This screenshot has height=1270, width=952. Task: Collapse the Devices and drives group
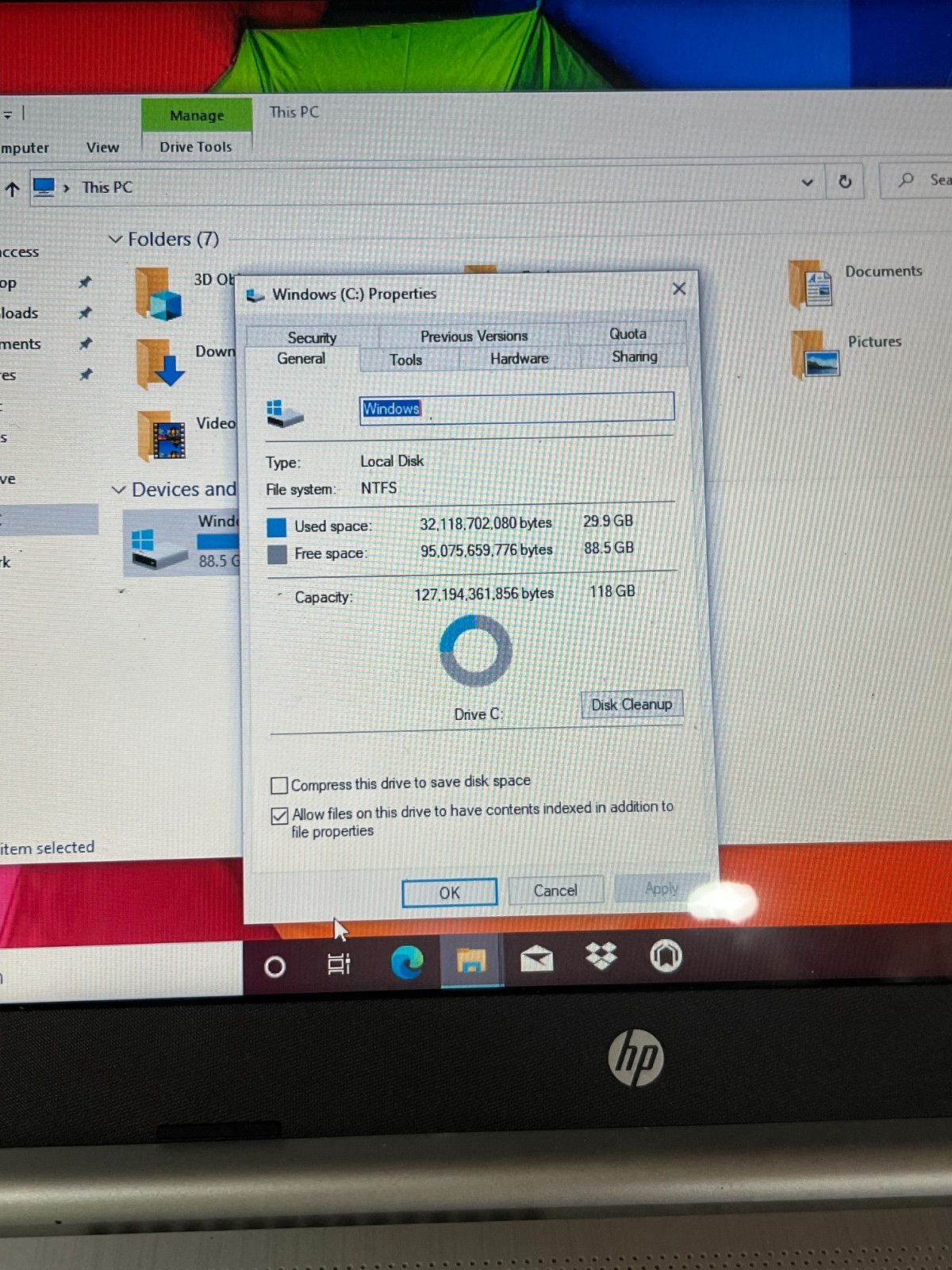118,490
